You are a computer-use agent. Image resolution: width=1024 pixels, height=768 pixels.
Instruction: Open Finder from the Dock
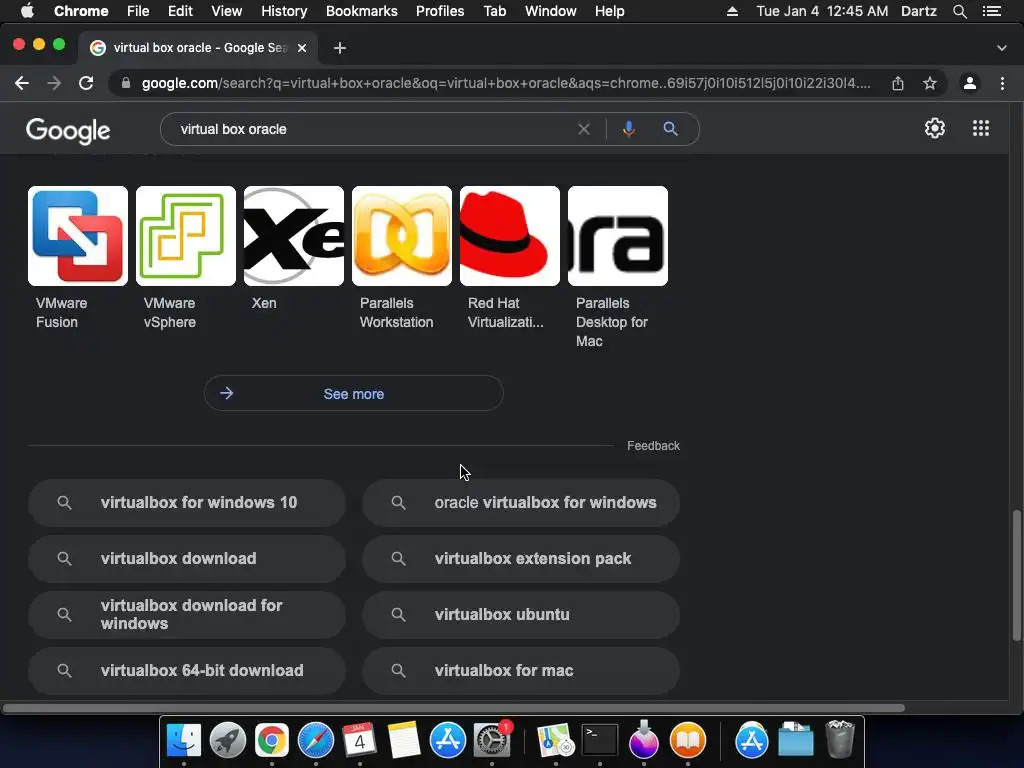point(184,740)
